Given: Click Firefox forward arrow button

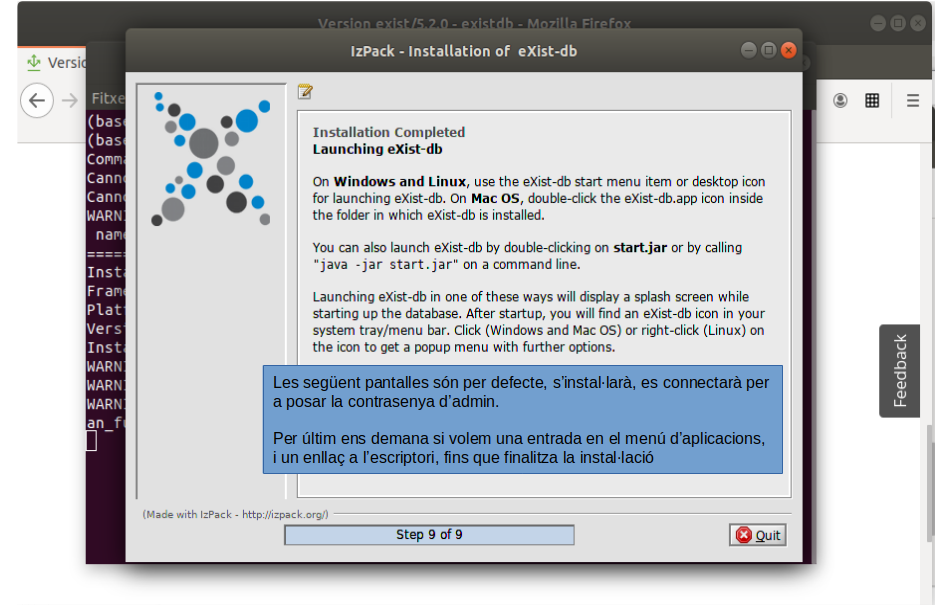Looking at the screenshot, I should [x=70, y=100].
